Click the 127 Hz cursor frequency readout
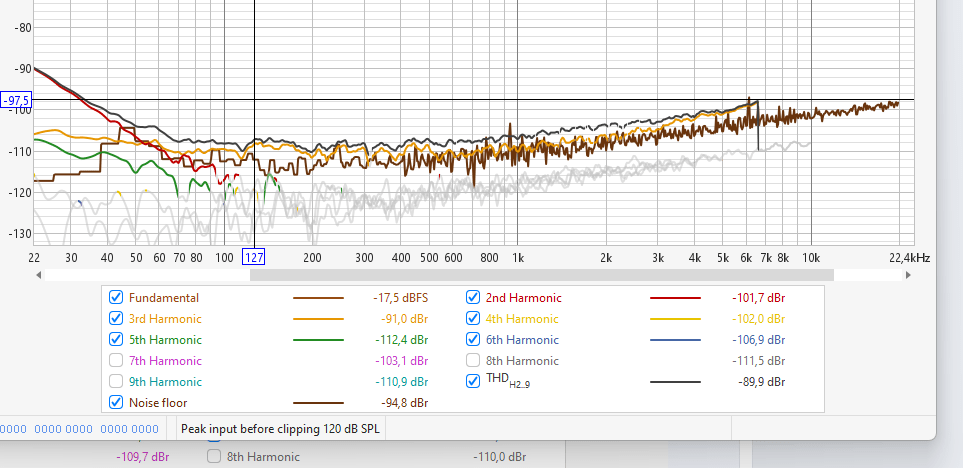The width and height of the screenshot is (963, 468). click(254, 257)
